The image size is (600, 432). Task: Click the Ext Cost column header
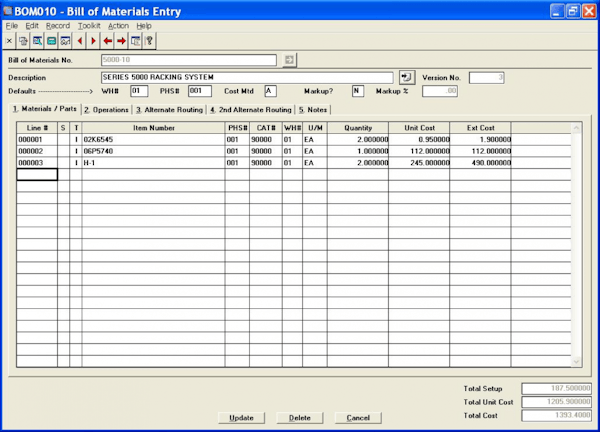pos(481,128)
